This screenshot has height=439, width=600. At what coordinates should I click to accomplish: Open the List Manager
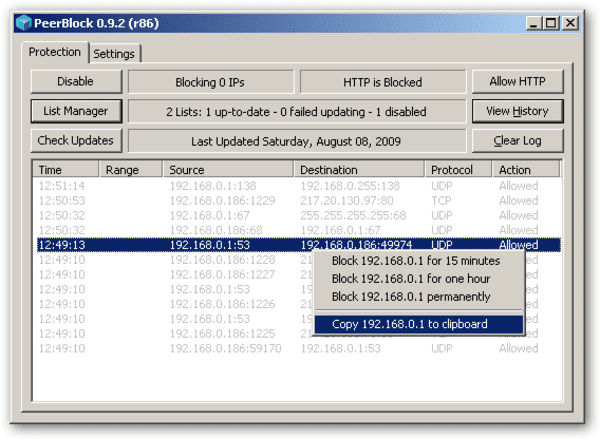76,111
